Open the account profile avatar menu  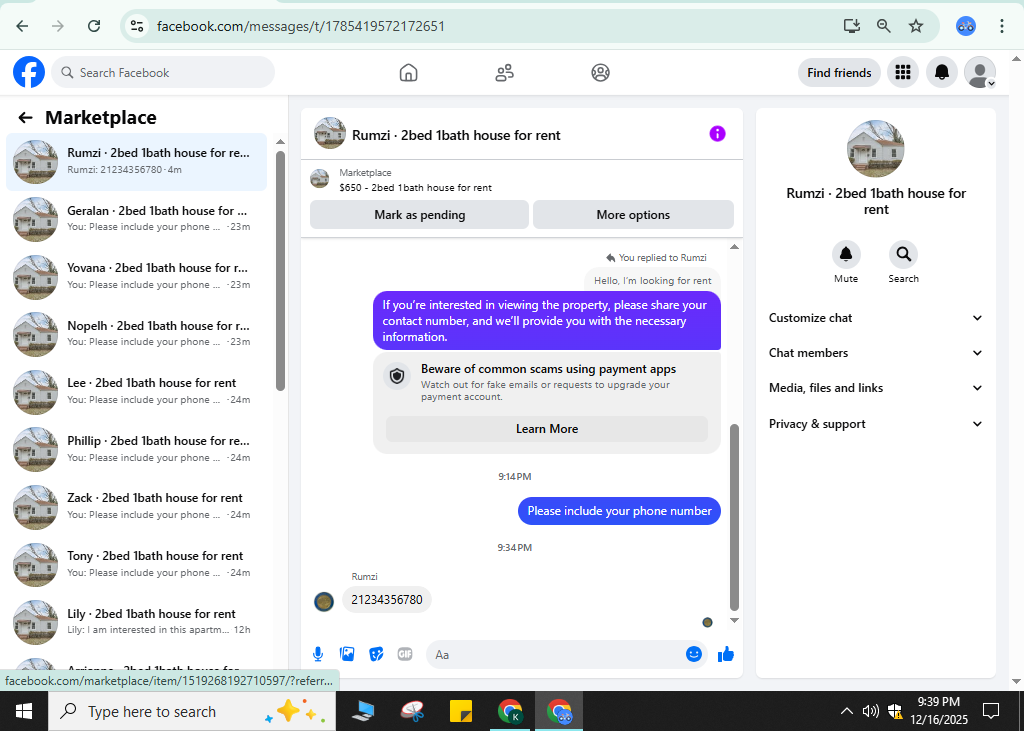980,73
